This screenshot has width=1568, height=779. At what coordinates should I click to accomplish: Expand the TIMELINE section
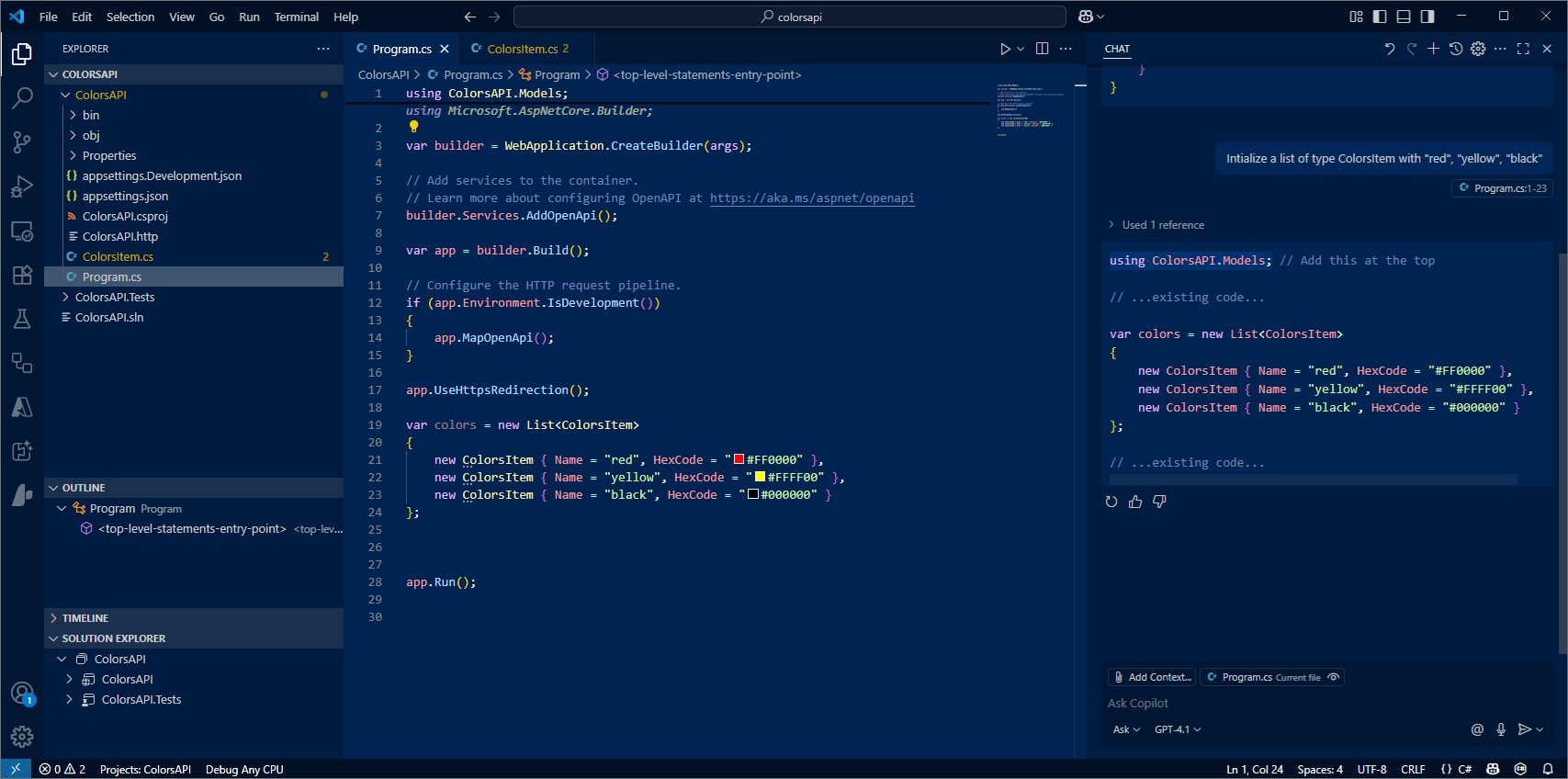coord(194,618)
